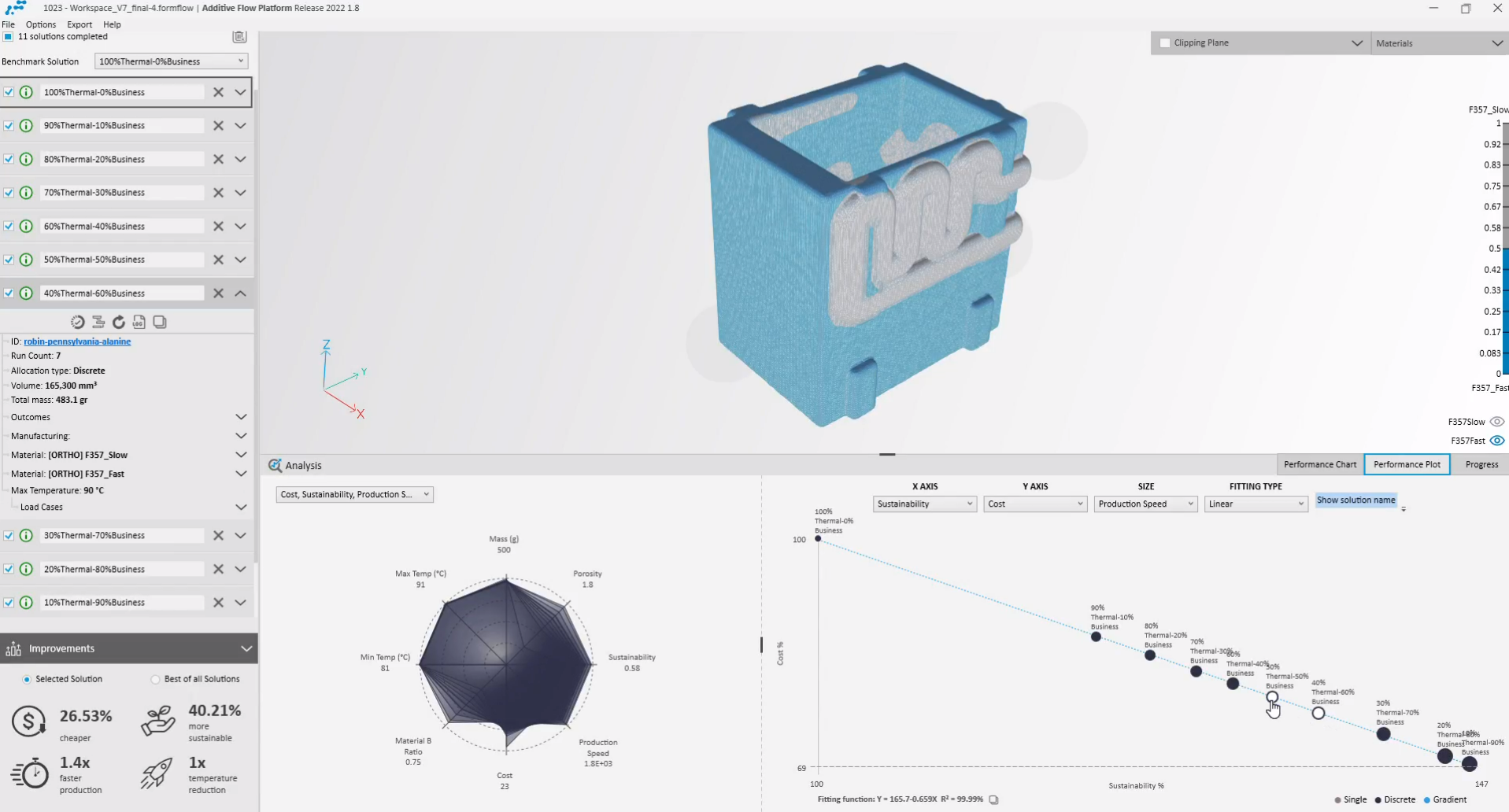Click the info icon for 90%Thermal-10%Business

26,126
